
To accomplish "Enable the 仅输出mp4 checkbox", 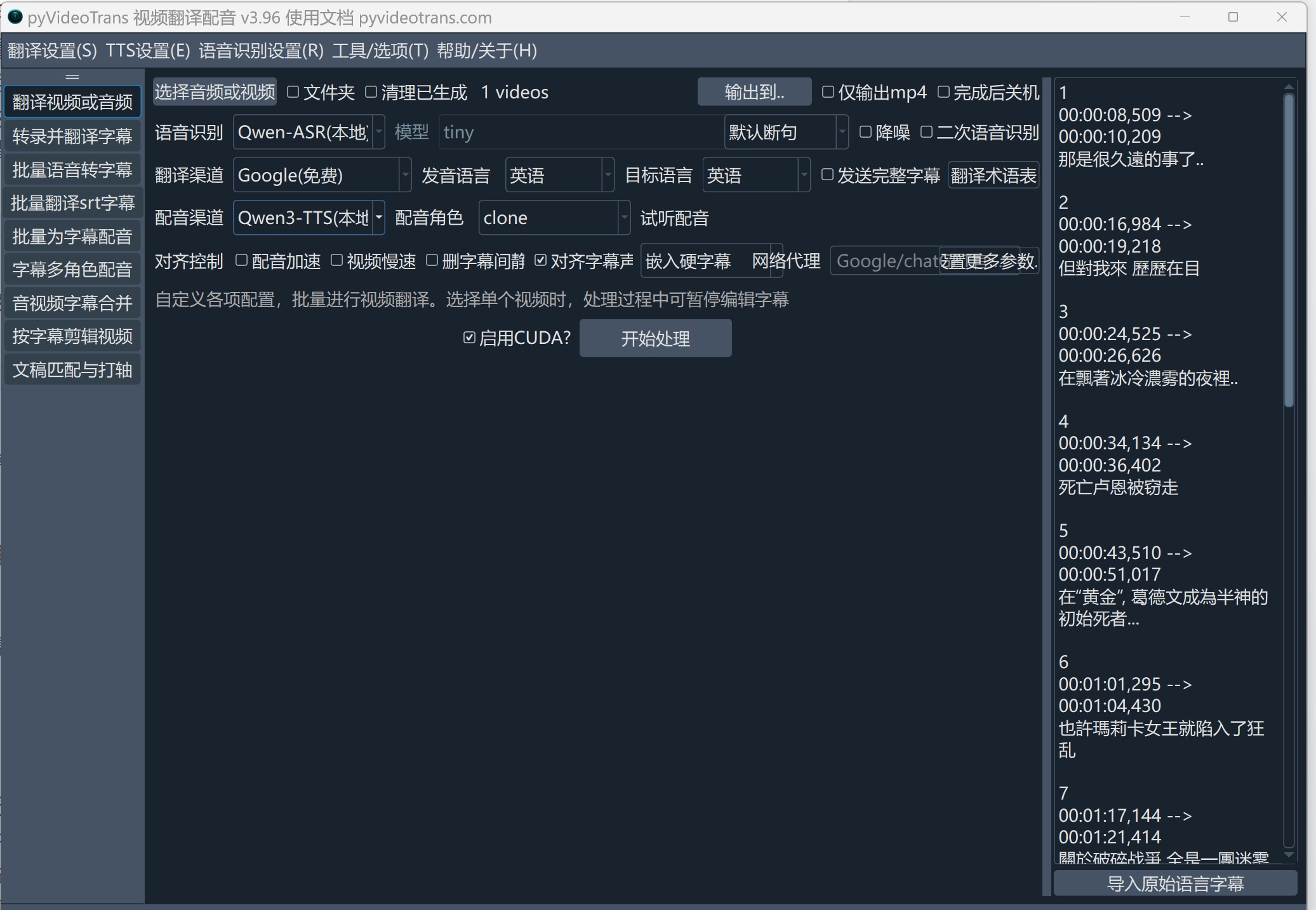I will (x=827, y=92).
